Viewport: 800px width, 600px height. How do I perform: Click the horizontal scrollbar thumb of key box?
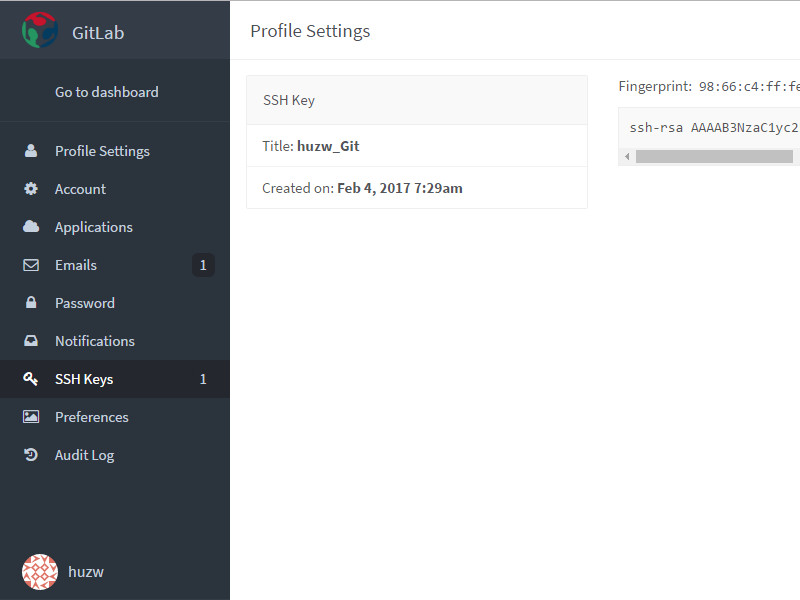click(x=714, y=156)
